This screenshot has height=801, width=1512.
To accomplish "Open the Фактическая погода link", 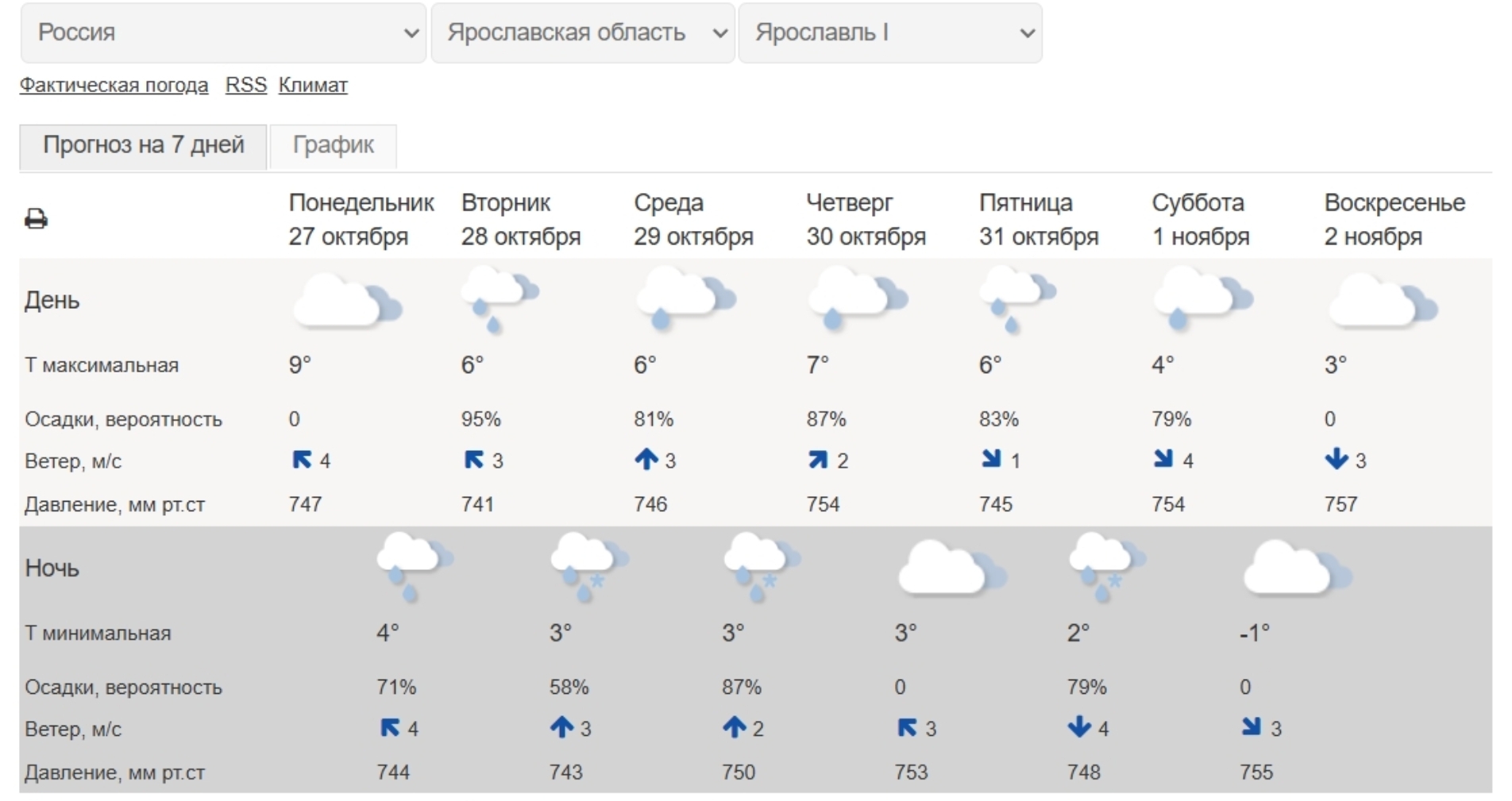I will click(114, 85).
